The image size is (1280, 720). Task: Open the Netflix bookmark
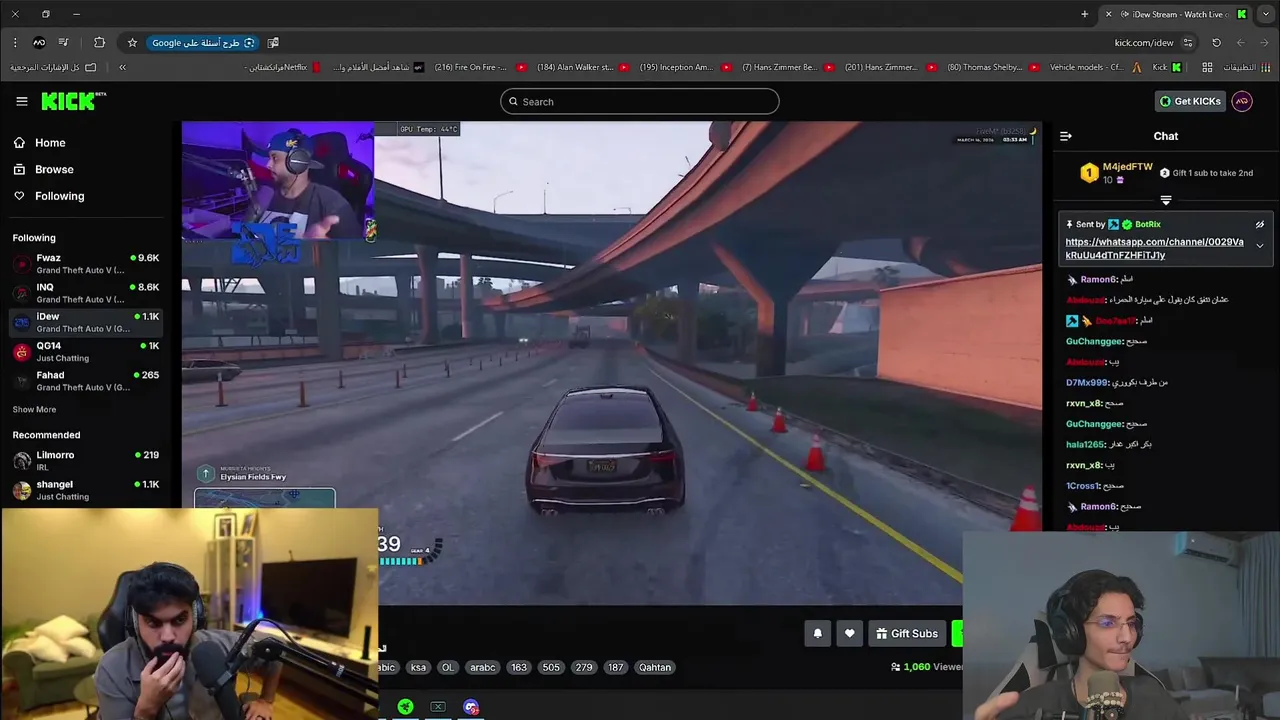pyautogui.click(x=283, y=67)
